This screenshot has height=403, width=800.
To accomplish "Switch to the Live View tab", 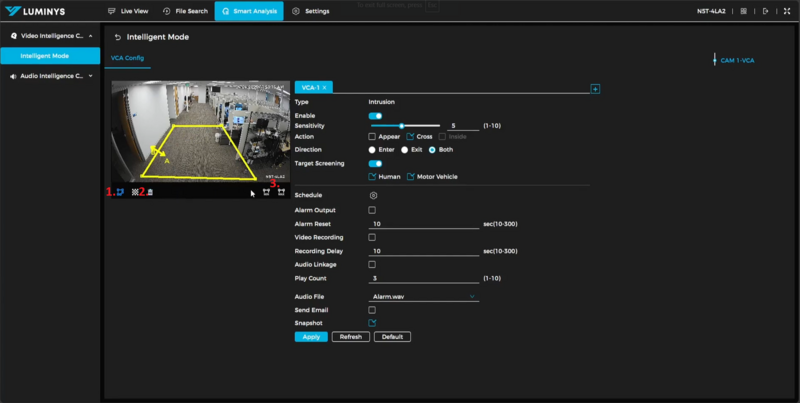I will [128, 11].
